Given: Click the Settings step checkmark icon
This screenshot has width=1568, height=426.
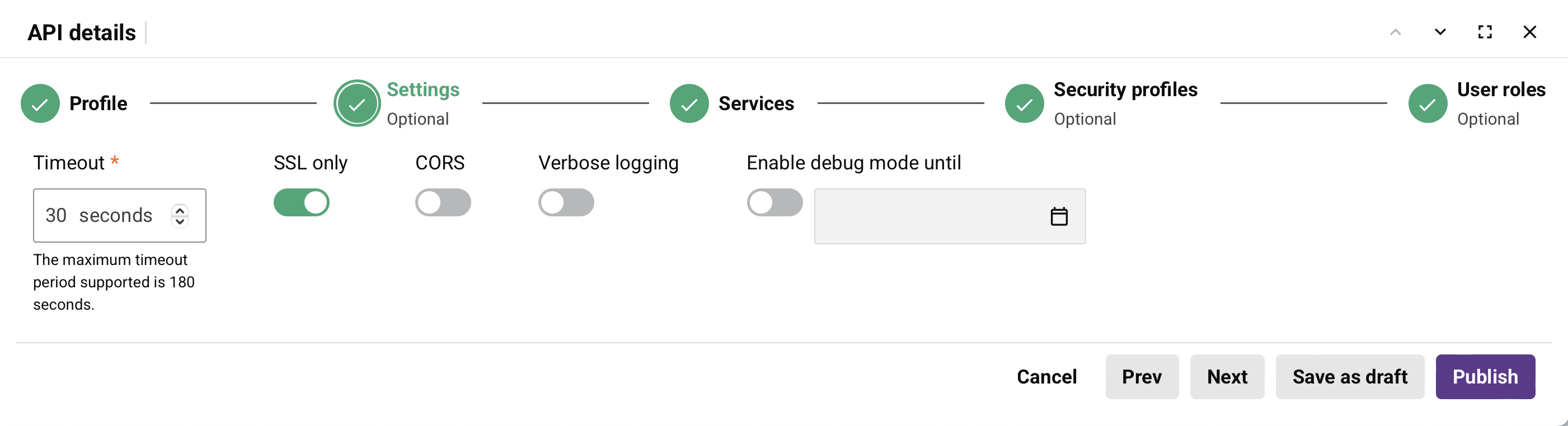Looking at the screenshot, I should point(356,103).
